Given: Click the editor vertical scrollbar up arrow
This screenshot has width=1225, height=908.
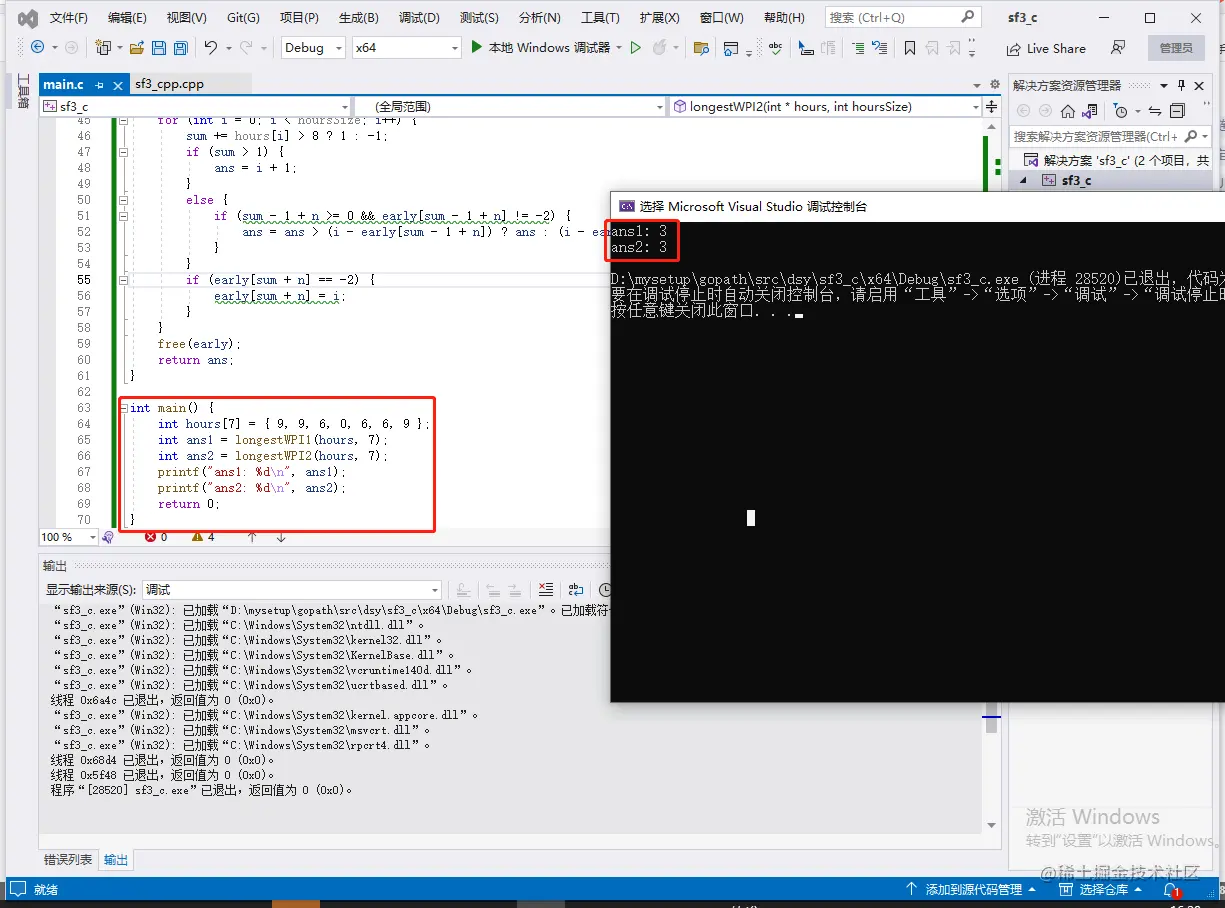Looking at the screenshot, I should click(x=992, y=126).
